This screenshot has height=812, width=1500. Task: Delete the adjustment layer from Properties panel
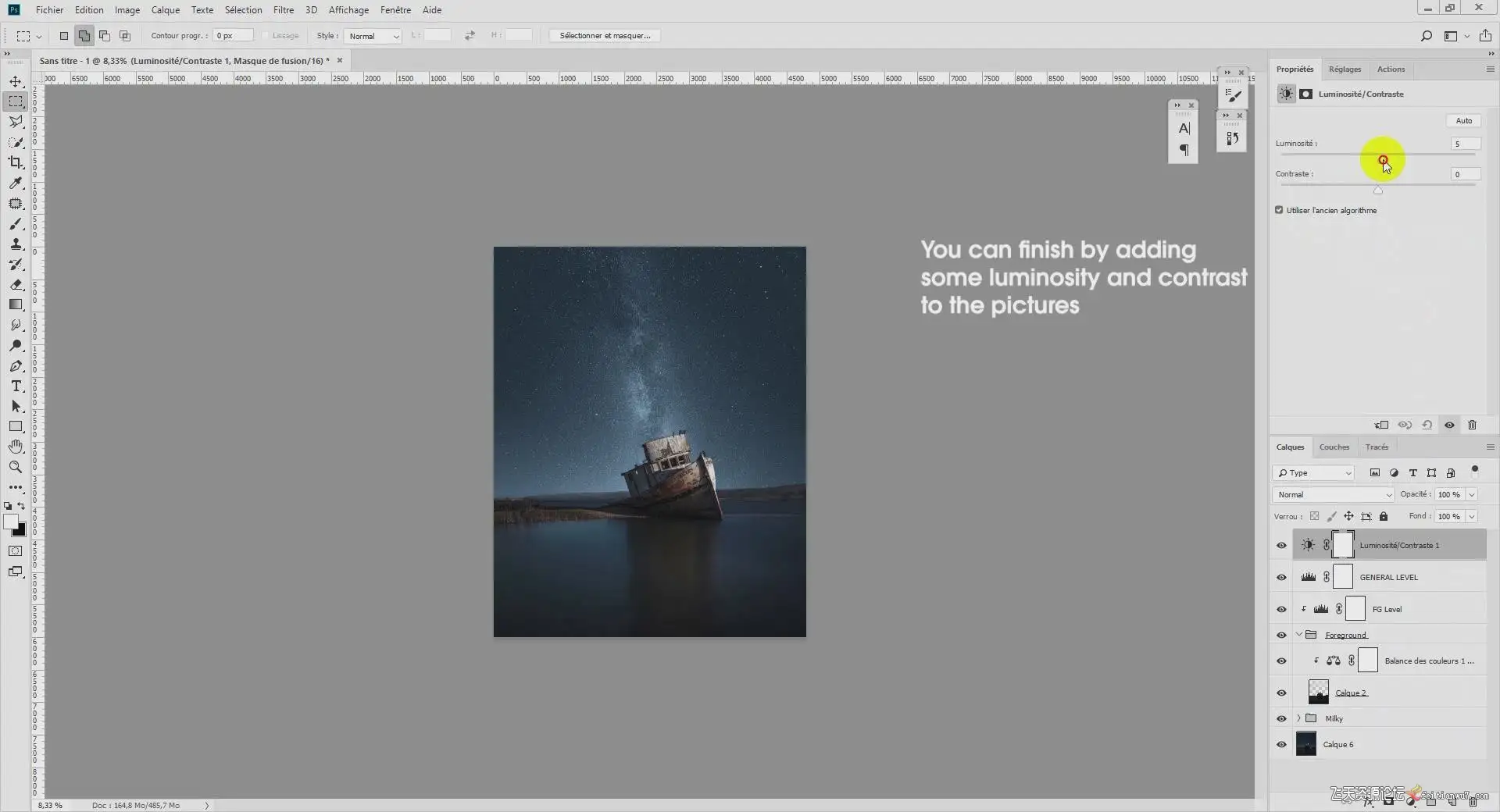[x=1472, y=426]
